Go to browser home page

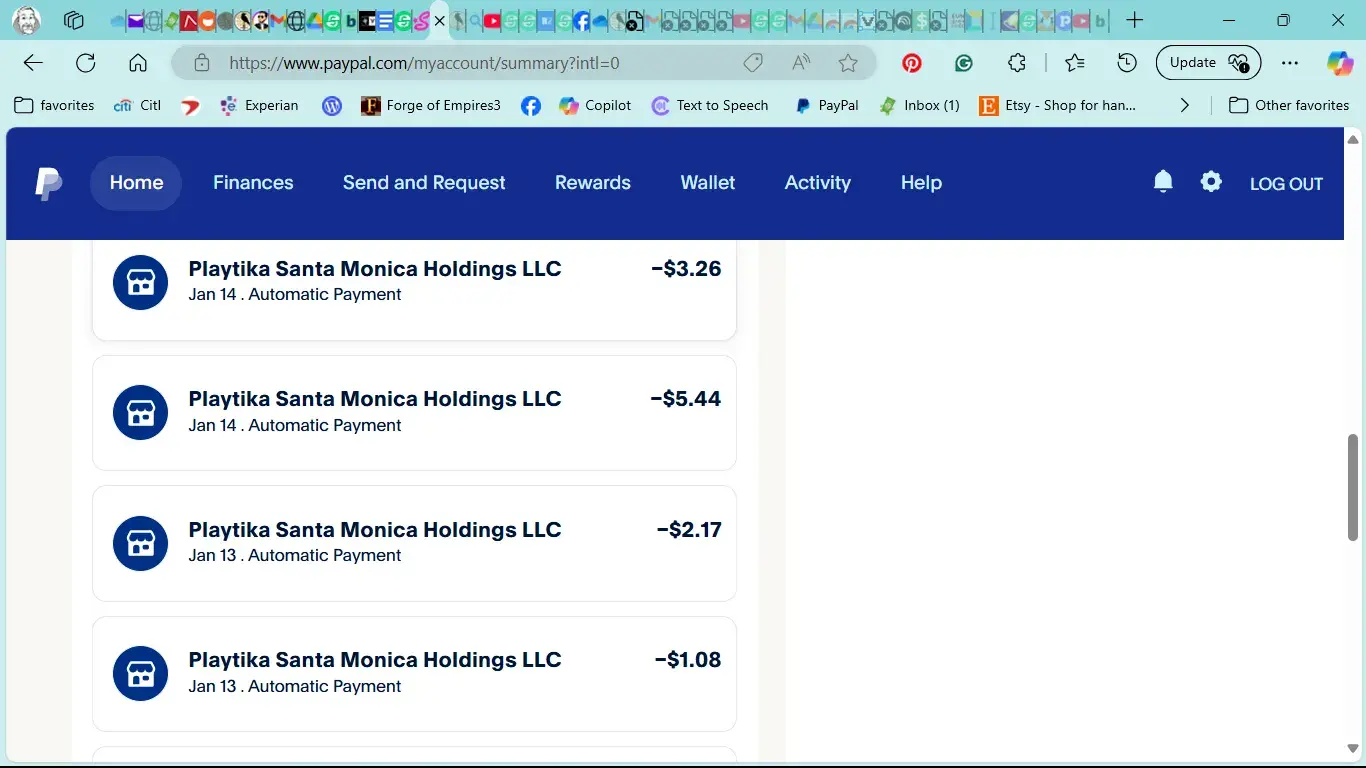138,63
